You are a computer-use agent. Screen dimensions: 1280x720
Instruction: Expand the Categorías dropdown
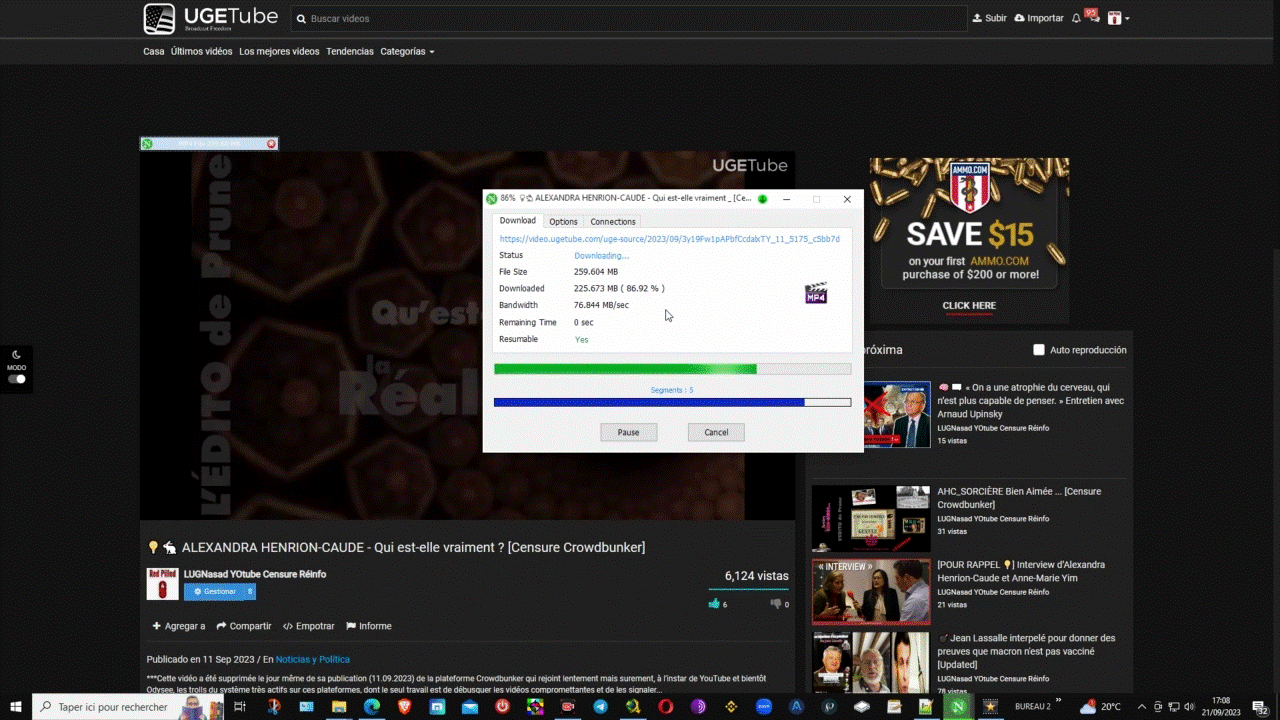(x=407, y=51)
